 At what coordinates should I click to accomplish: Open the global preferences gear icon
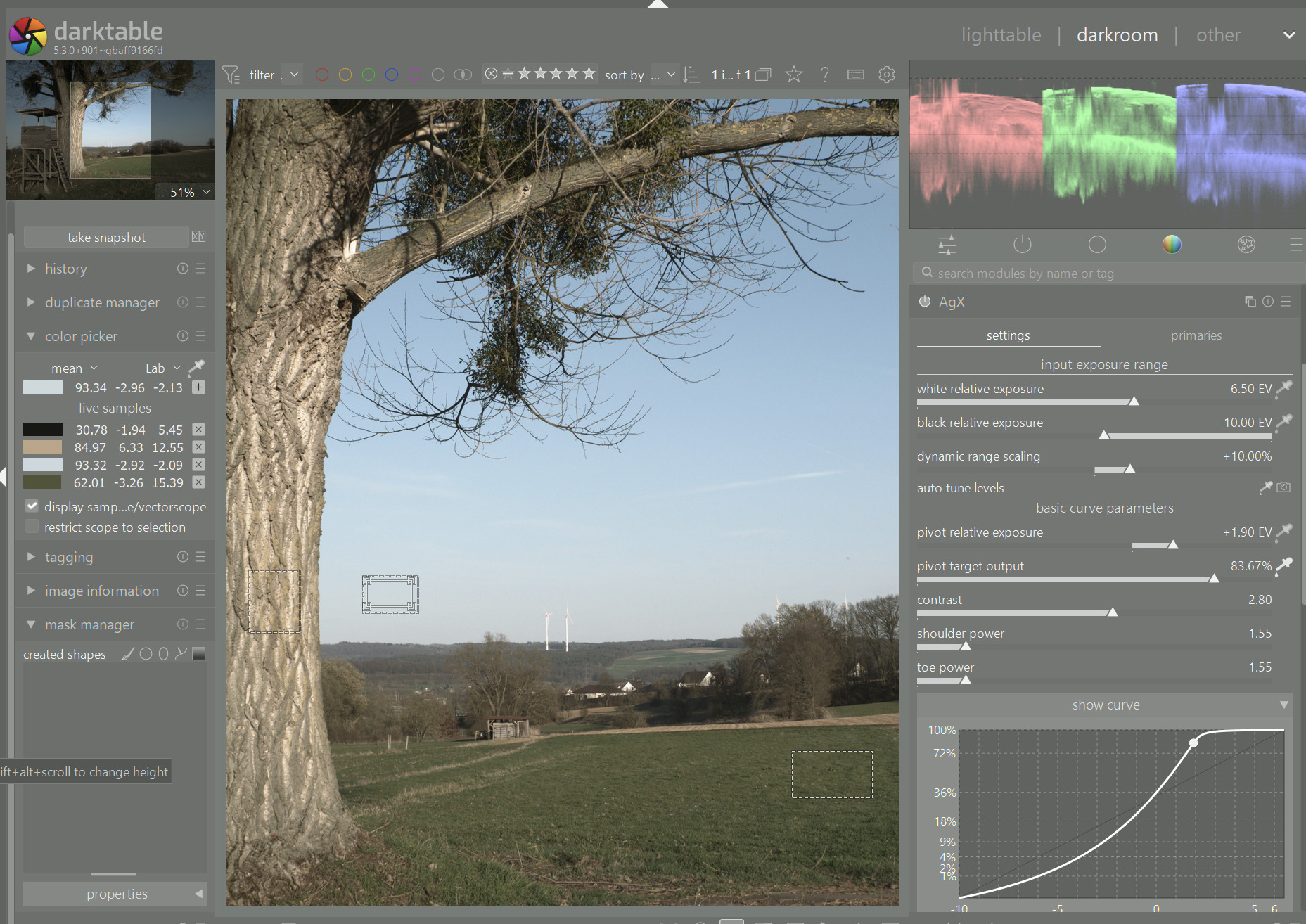887,75
